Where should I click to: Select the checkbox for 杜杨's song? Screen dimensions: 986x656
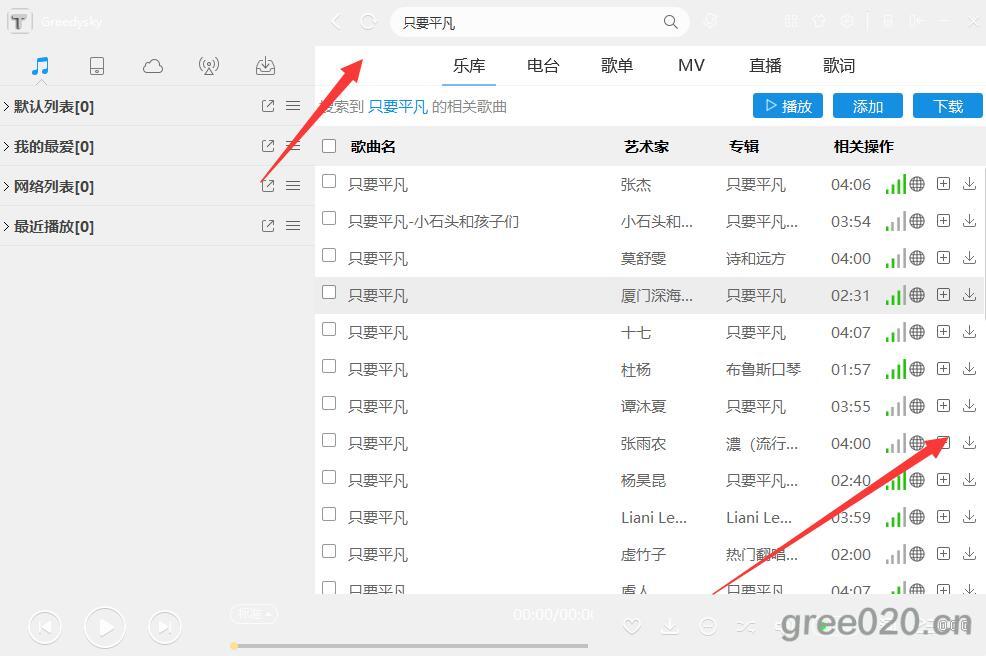pos(329,367)
